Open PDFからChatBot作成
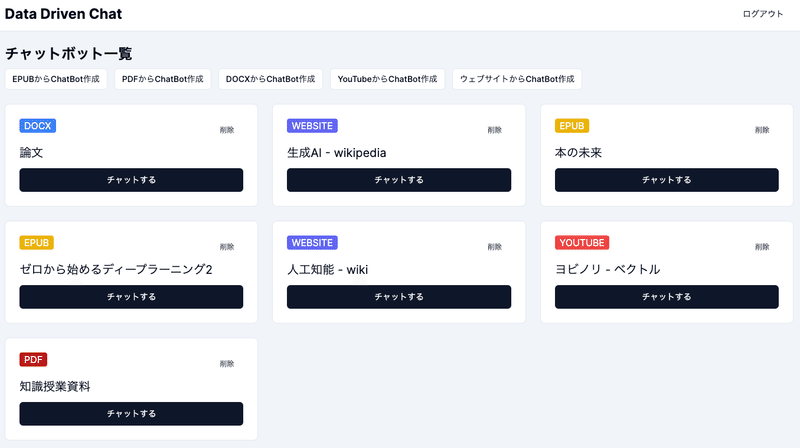The height and width of the screenshot is (448, 800). click(x=162, y=78)
